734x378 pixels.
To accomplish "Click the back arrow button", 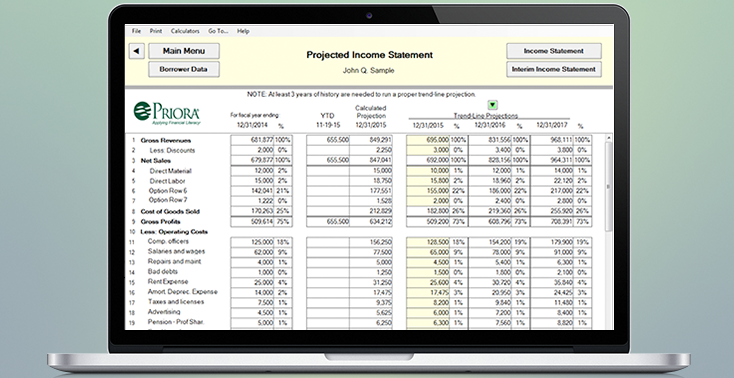I will (137, 51).
